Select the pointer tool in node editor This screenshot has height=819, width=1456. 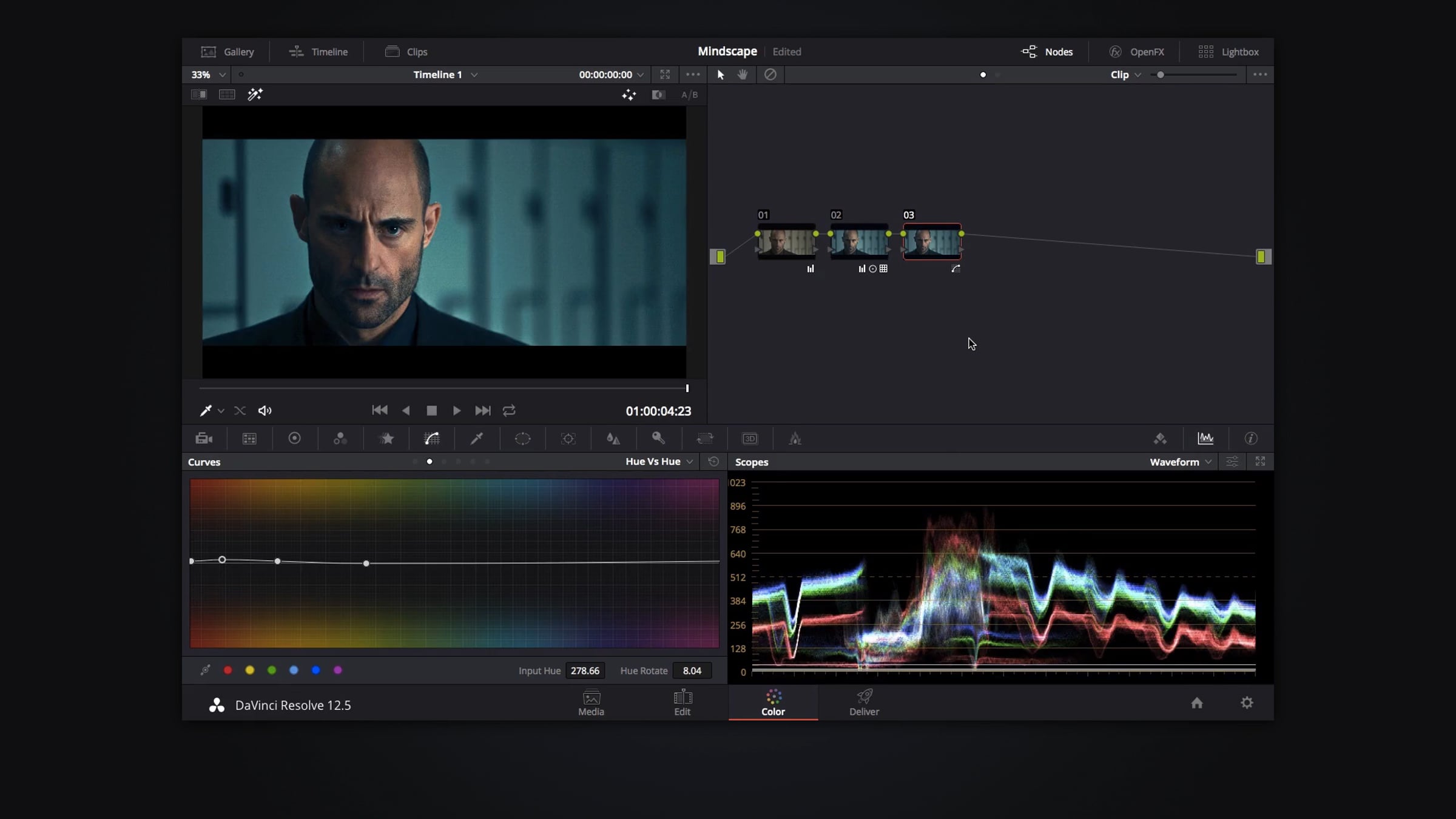tap(721, 75)
